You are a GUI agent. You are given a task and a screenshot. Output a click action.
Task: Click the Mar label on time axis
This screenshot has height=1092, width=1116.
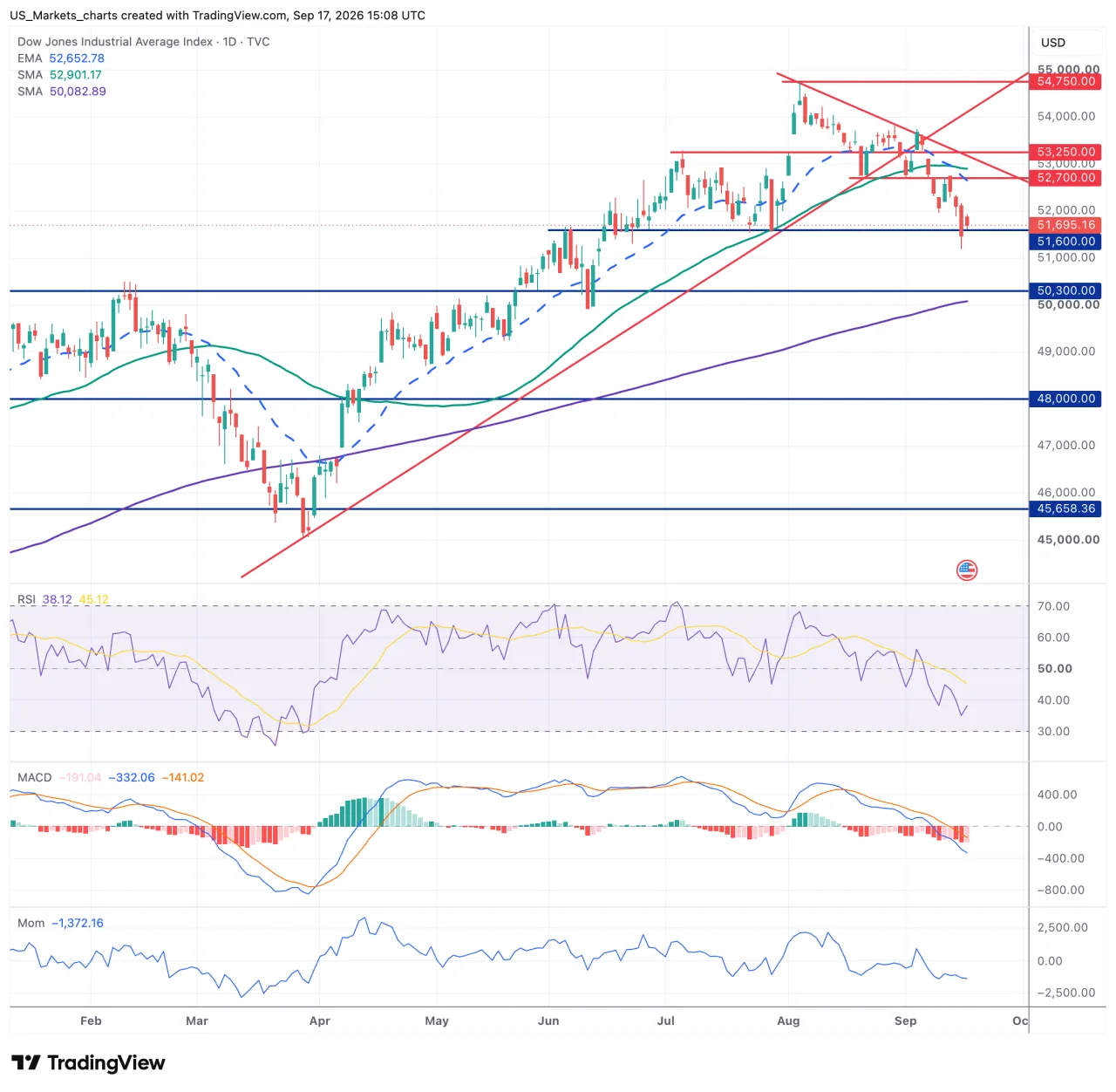pyautogui.click(x=197, y=1021)
